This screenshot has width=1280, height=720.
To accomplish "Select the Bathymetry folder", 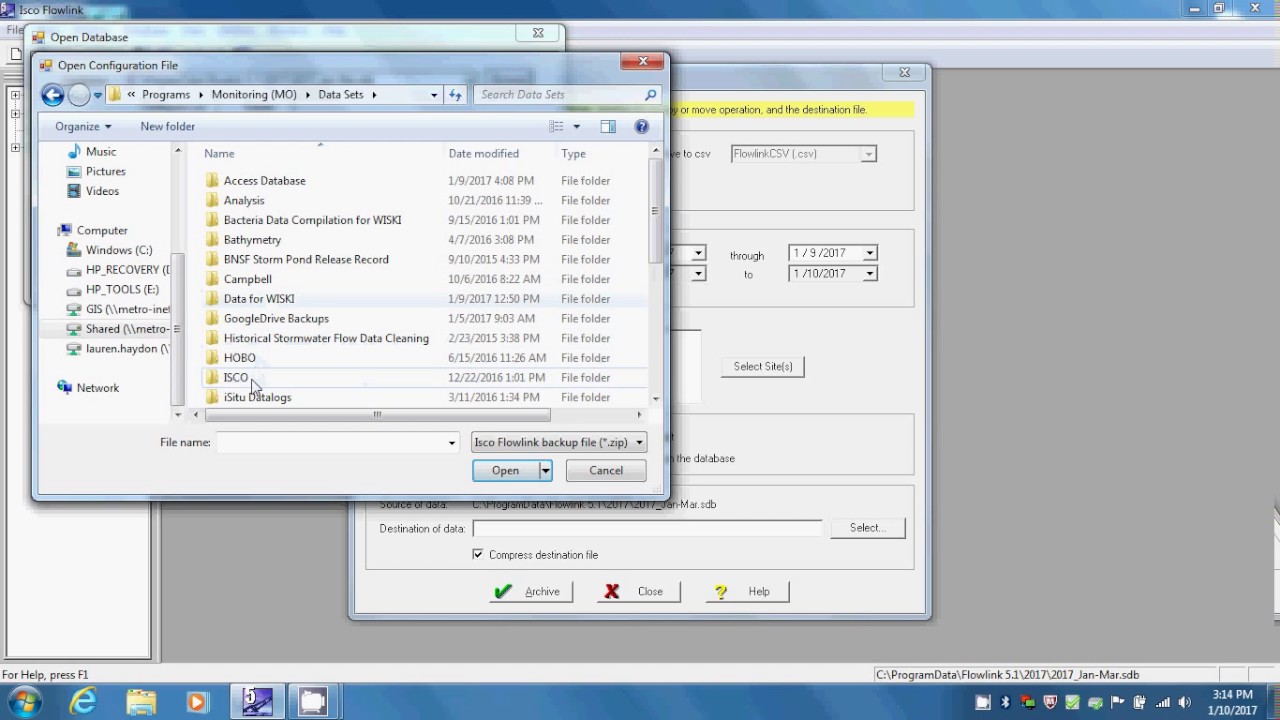I will [252, 240].
